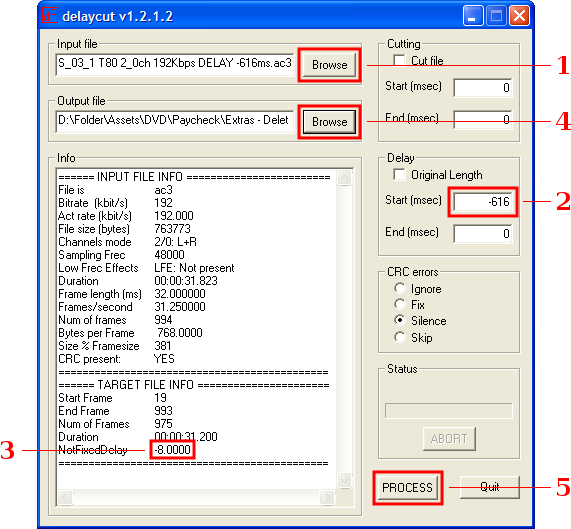Choose the Silence CRC errors option
Viewport: 571px width, 529px height.
pyautogui.click(x=399, y=320)
